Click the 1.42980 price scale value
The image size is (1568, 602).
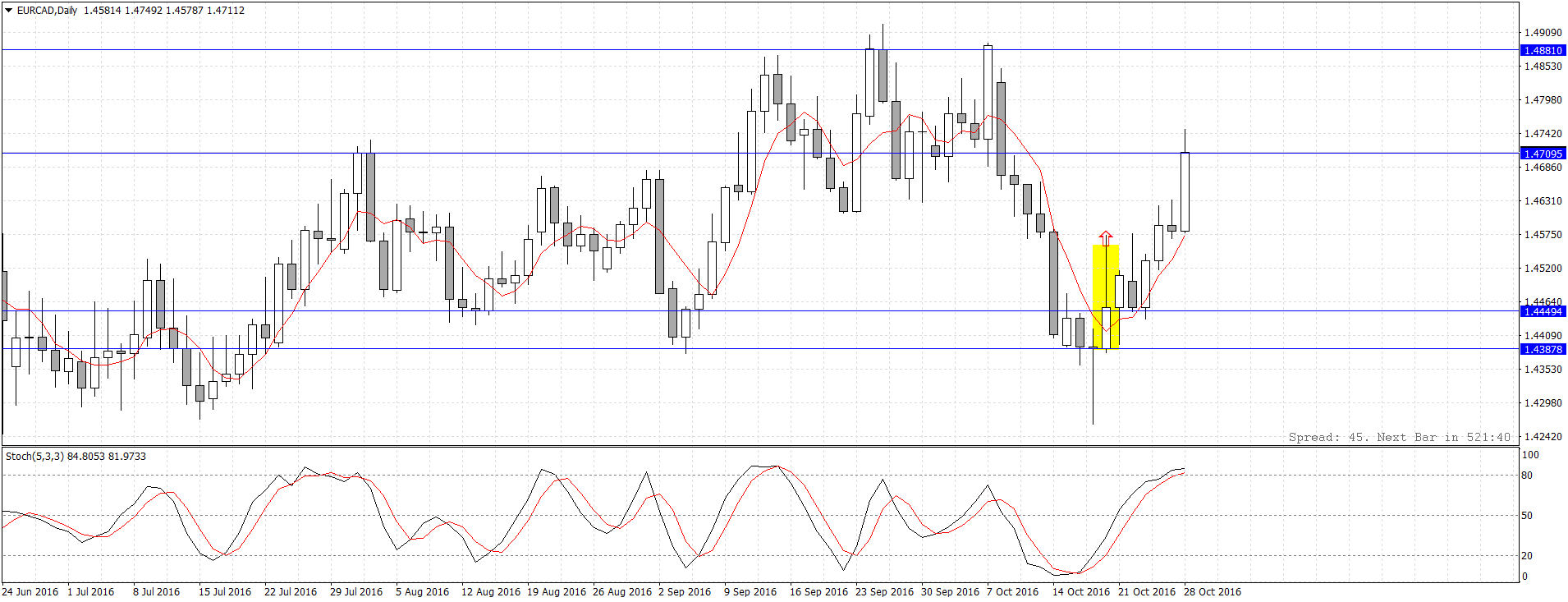click(x=1543, y=403)
